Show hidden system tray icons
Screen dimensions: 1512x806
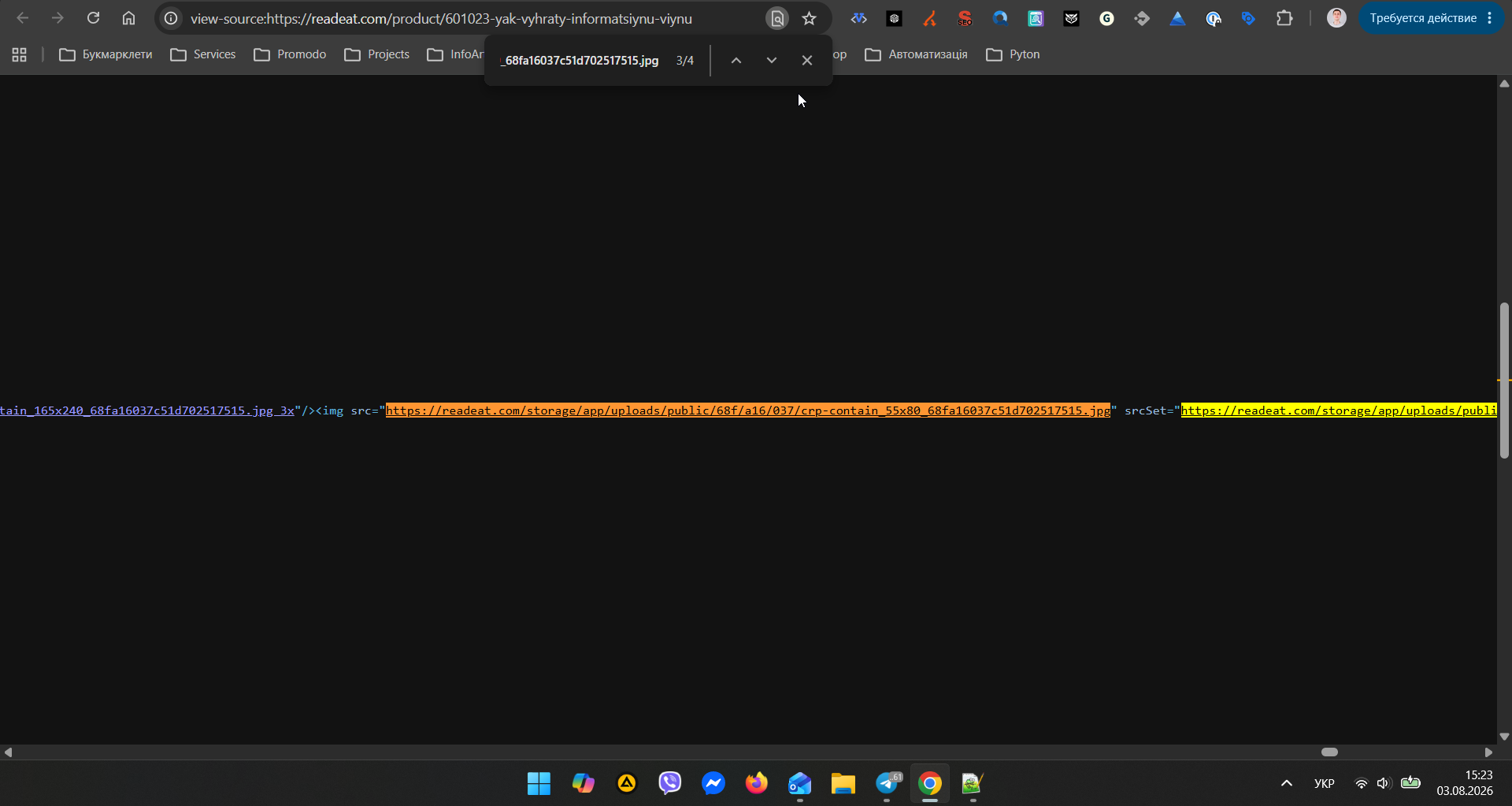1287,783
